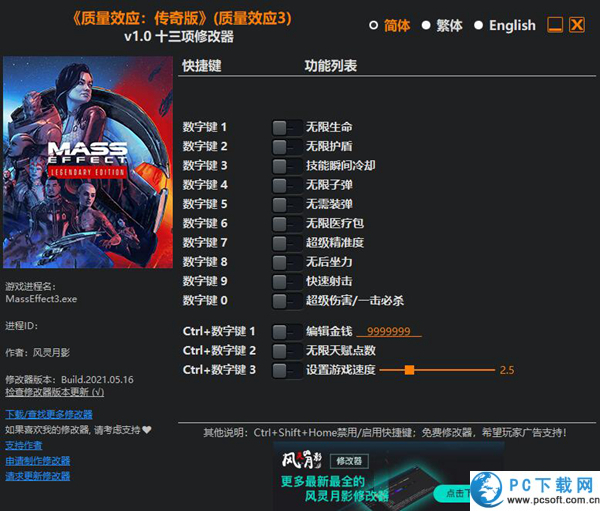This screenshot has height=511, width=600.
Task: Select 简体 language radio button
Action: (373, 25)
